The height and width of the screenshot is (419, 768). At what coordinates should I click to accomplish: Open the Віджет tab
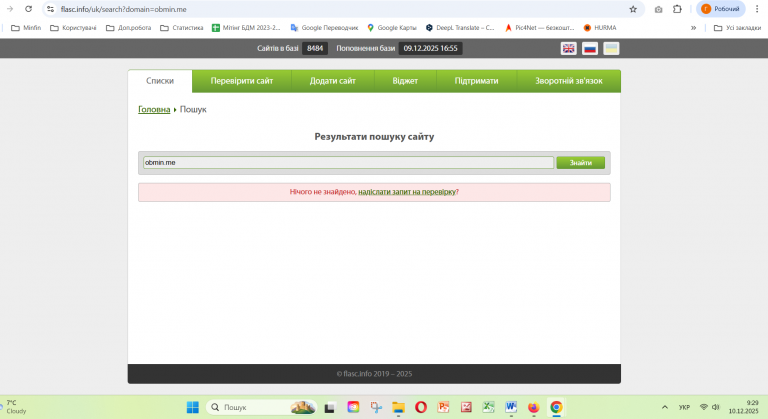point(405,81)
